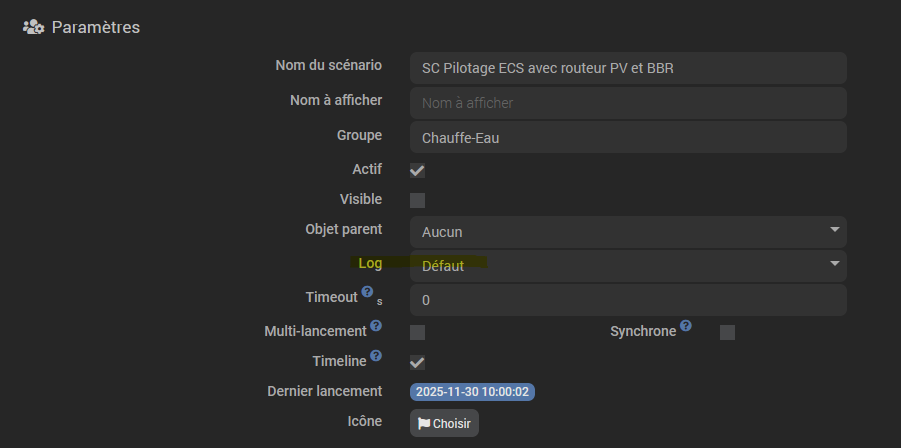Click the Paramètres heading text
901x448 pixels.
tap(96, 27)
